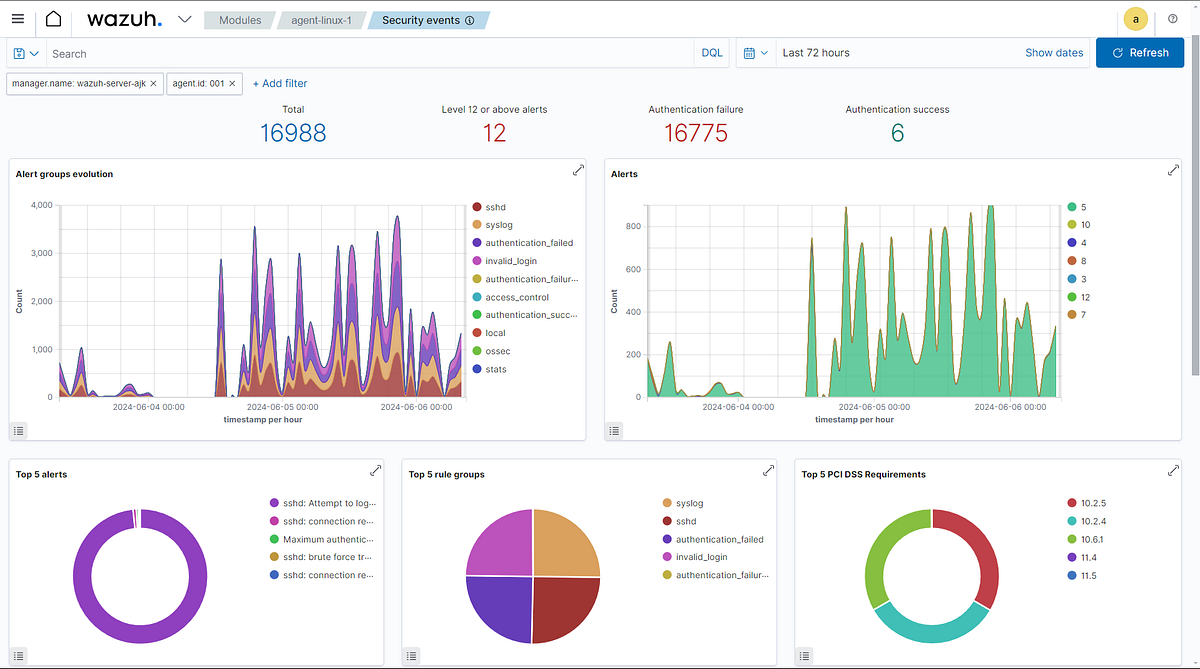Image resolution: width=1200 pixels, height=669 pixels.
Task: Click the help question mark icon
Action: [x=1173, y=18]
